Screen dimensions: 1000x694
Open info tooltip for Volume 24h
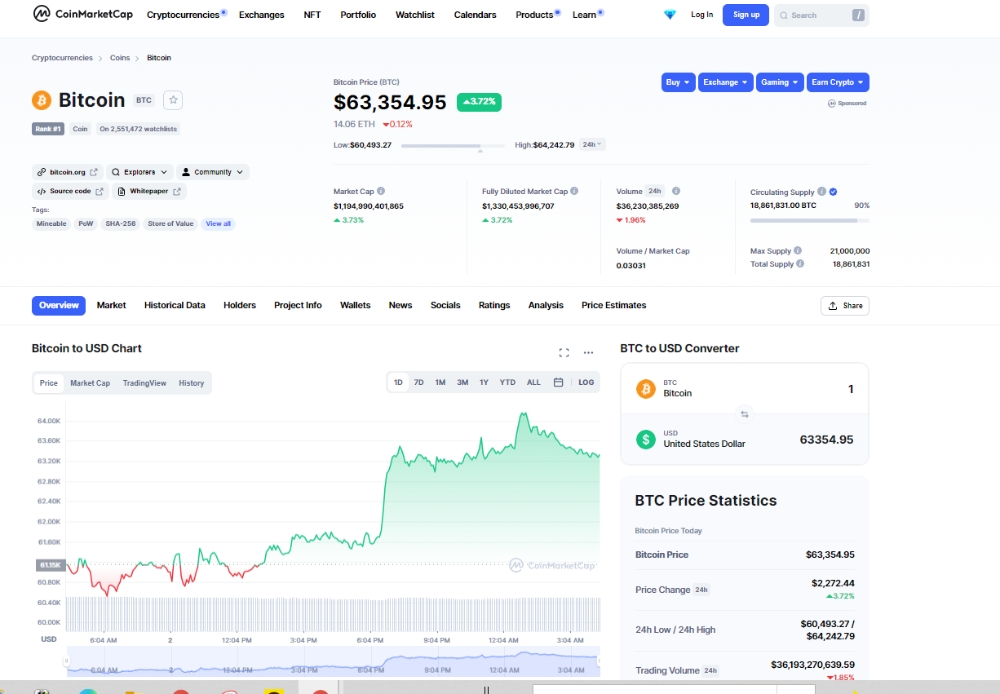tap(676, 191)
